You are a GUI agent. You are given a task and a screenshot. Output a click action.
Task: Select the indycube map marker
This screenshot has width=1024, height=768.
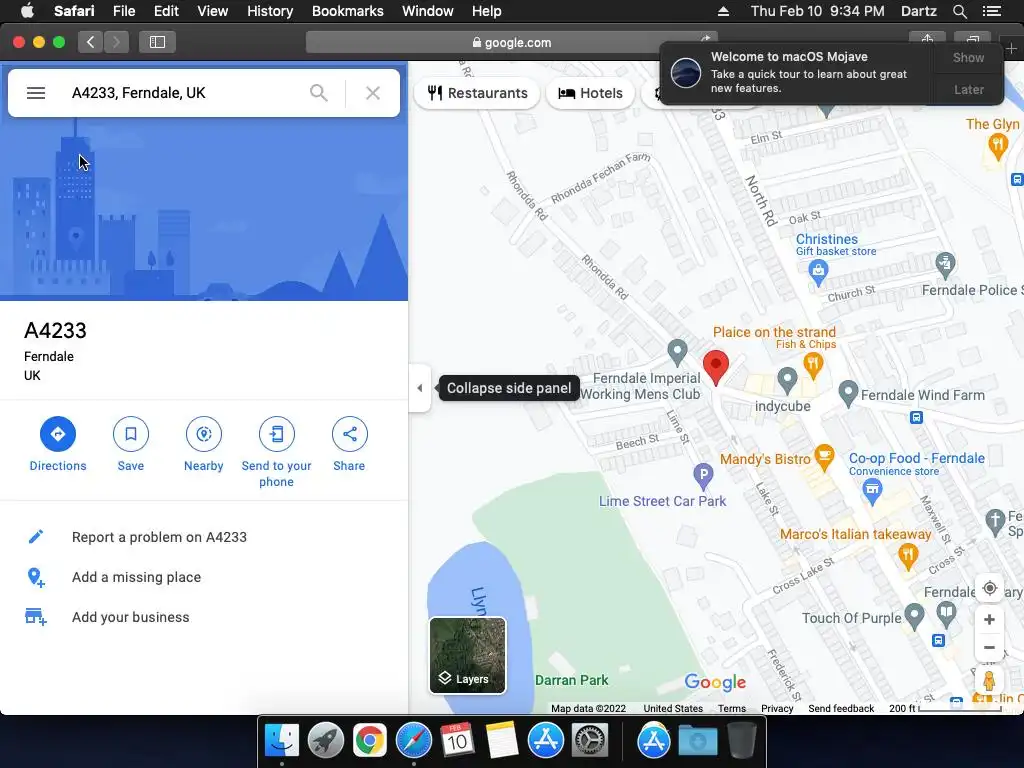[787, 379]
